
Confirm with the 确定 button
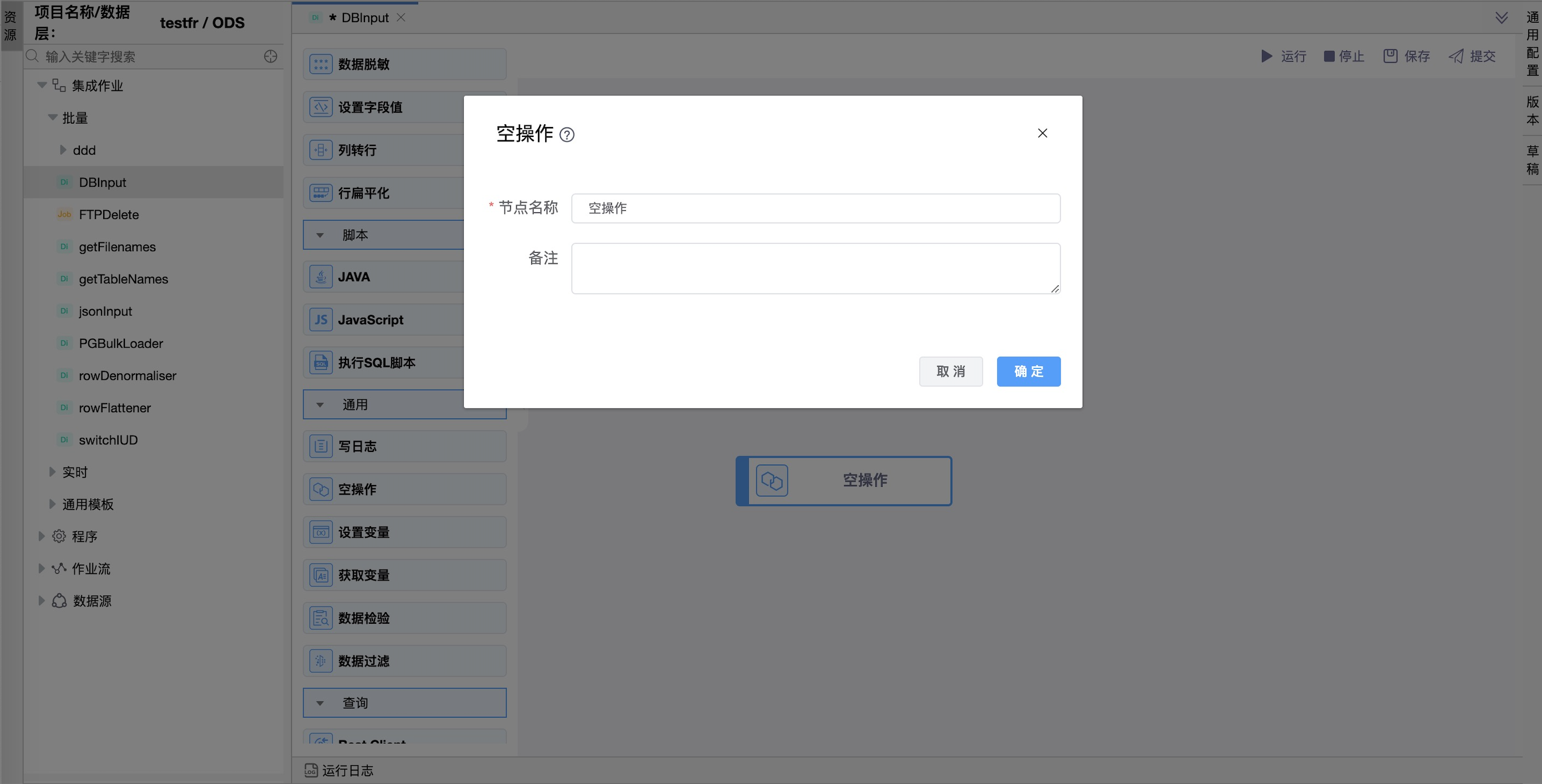click(x=1028, y=371)
